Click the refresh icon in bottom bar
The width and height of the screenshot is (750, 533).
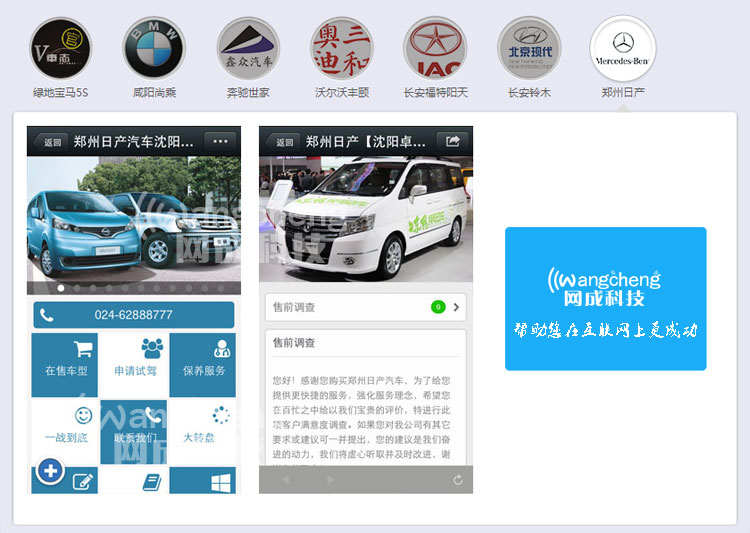click(458, 480)
